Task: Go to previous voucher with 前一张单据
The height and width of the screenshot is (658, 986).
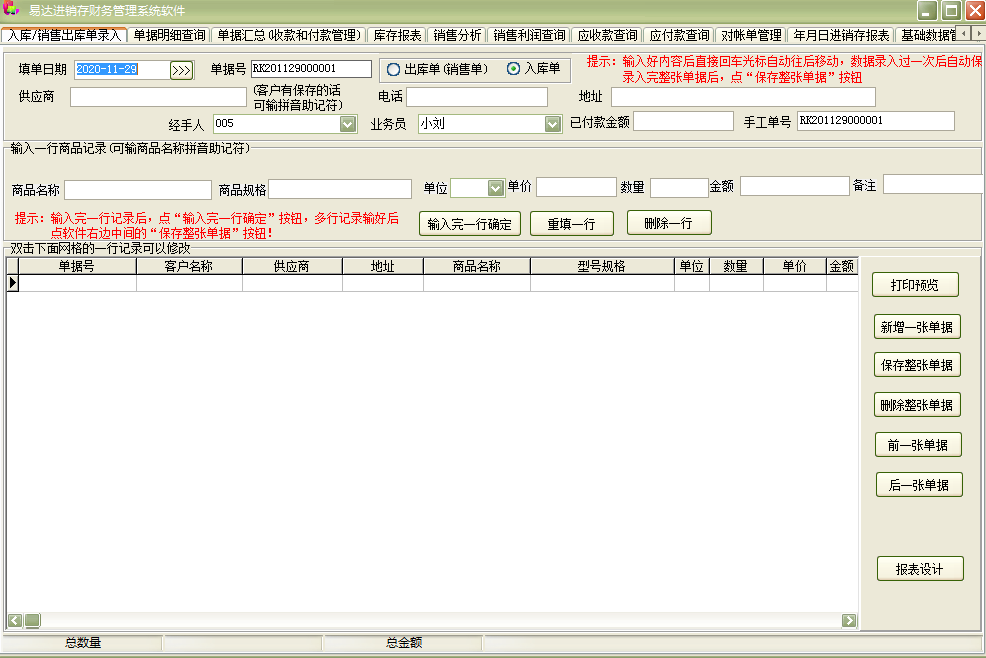Action: tap(918, 445)
